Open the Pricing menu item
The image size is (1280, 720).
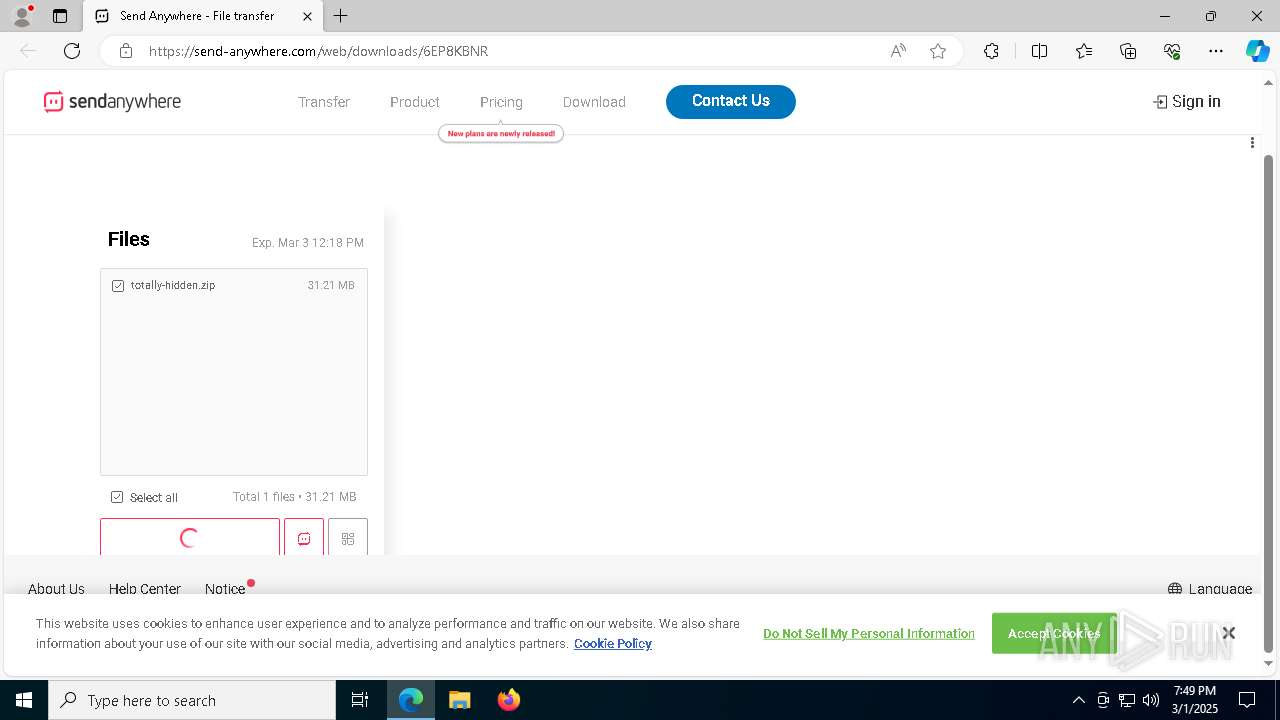pyautogui.click(x=501, y=102)
